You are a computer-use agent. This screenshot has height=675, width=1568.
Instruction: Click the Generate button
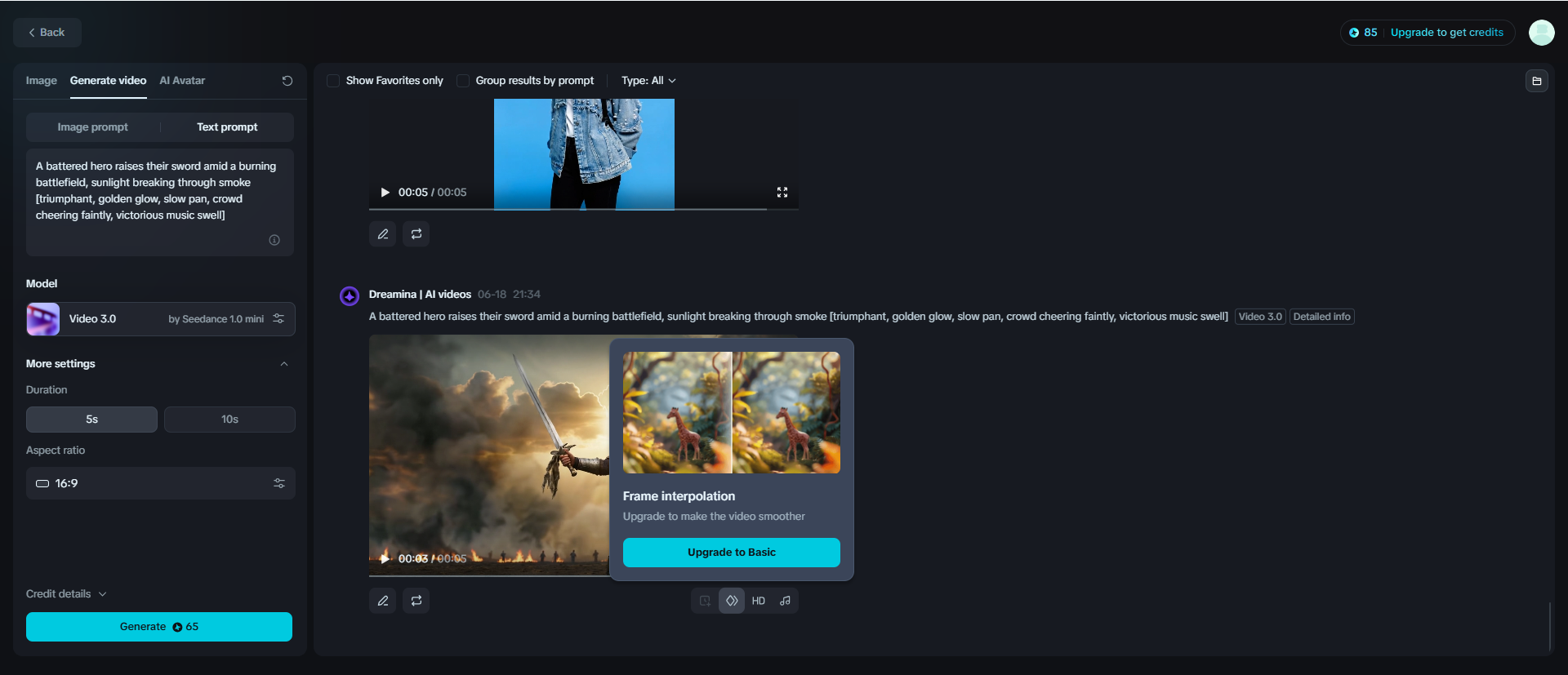(159, 627)
